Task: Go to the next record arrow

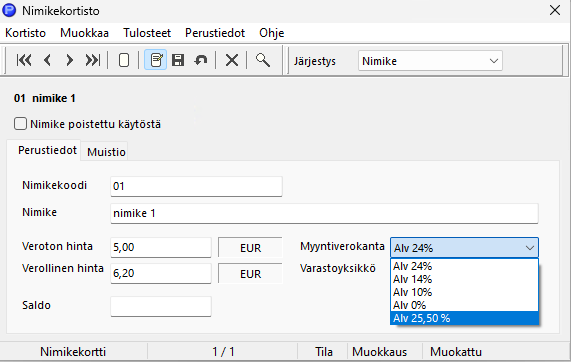Action: (x=69, y=60)
